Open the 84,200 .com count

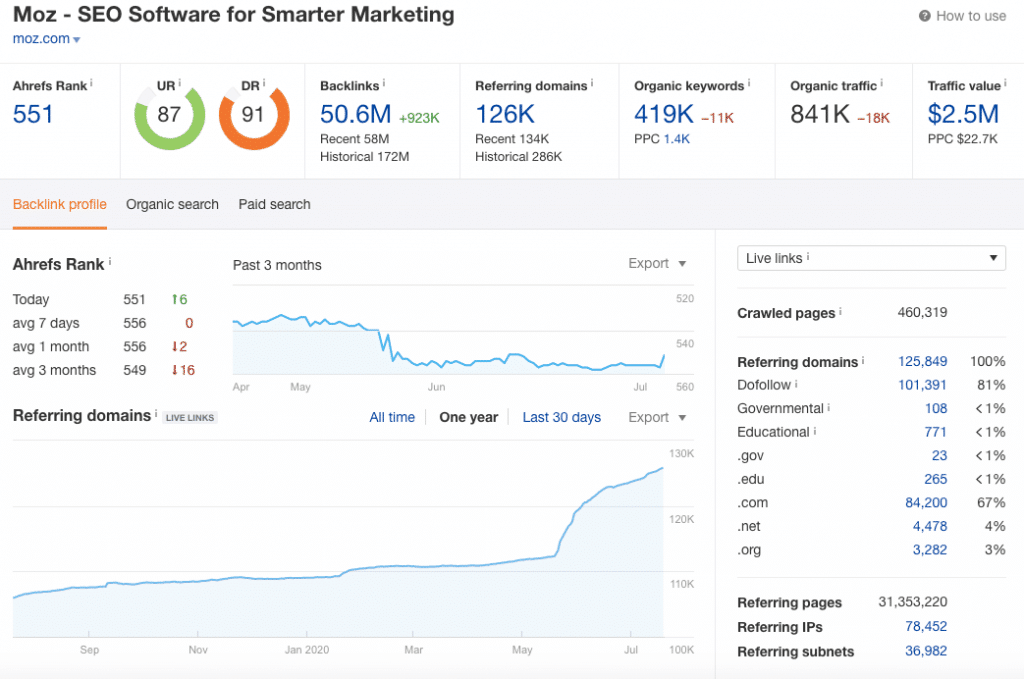(926, 503)
